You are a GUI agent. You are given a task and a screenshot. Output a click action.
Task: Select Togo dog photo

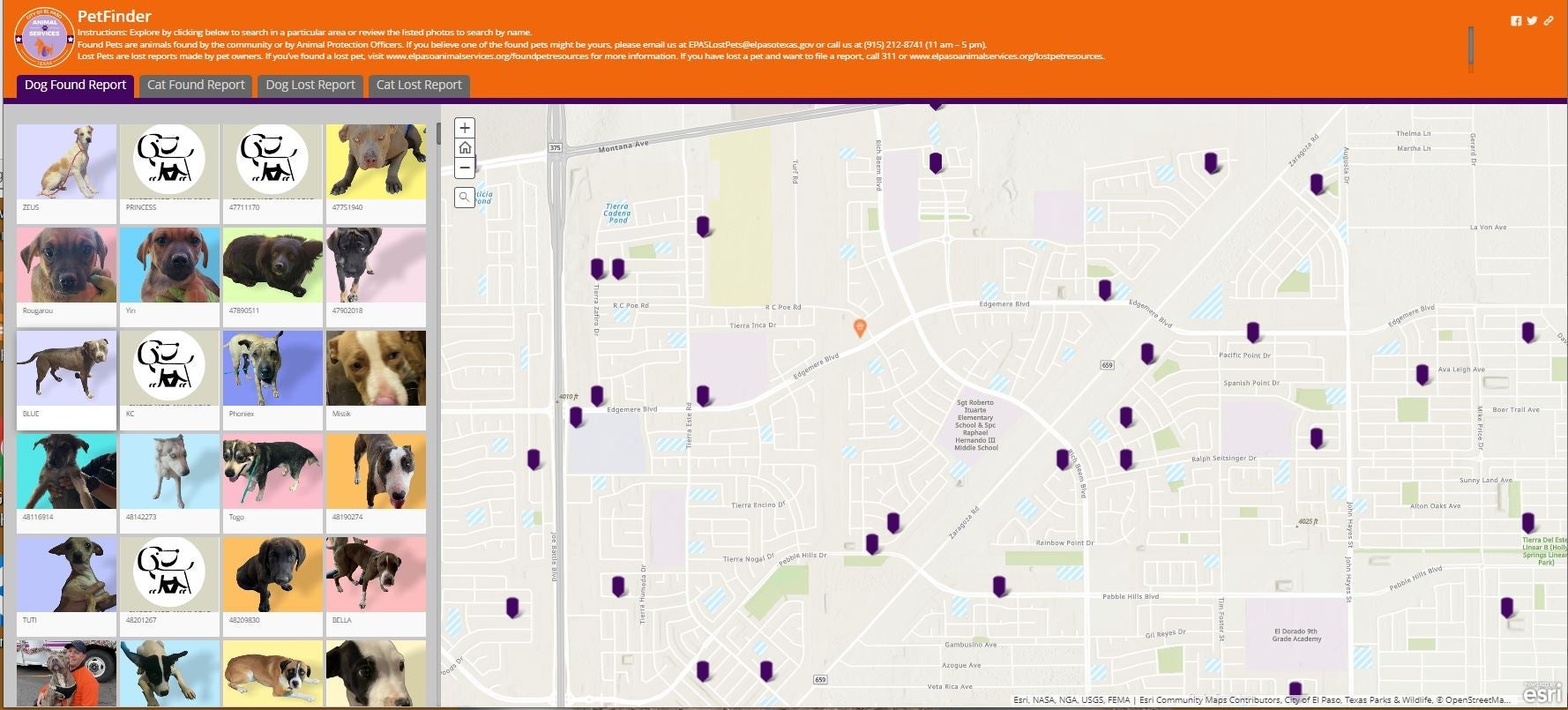pos(273,471)
